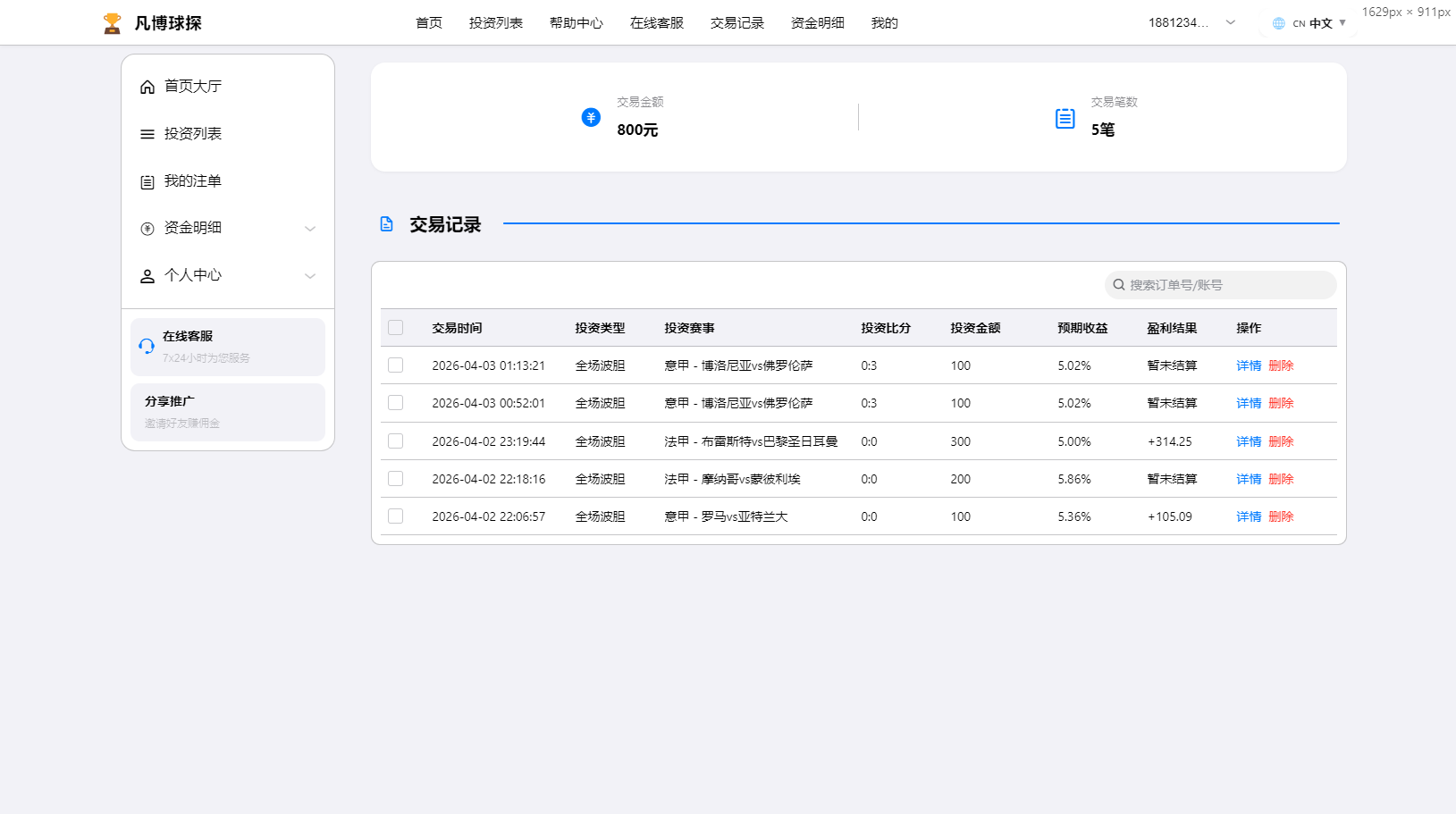1456x814 pixels.
Task: View 详情 for the 23:19:44 record
Action: pos(1249,441)
